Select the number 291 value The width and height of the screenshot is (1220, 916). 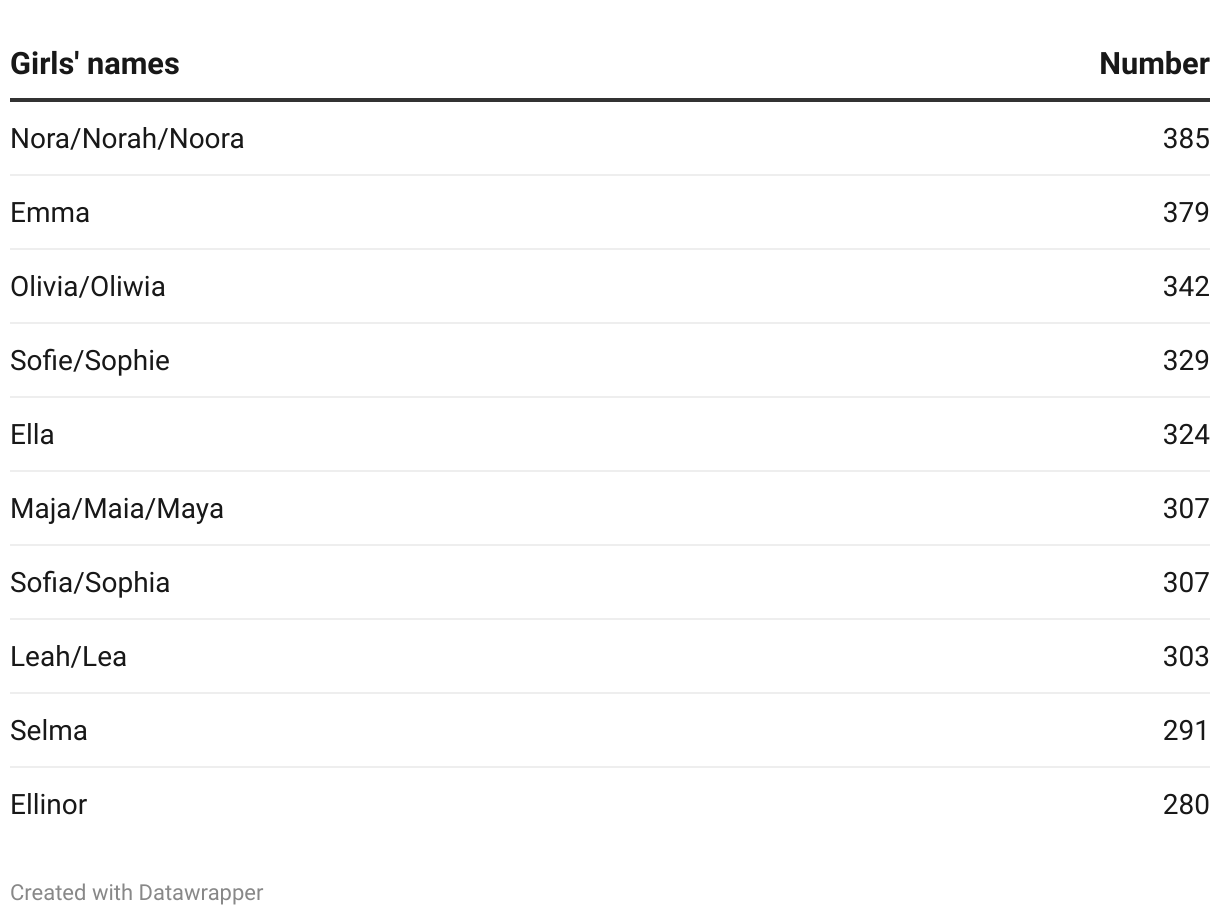pyautogui.click(x=1186, y=730)
